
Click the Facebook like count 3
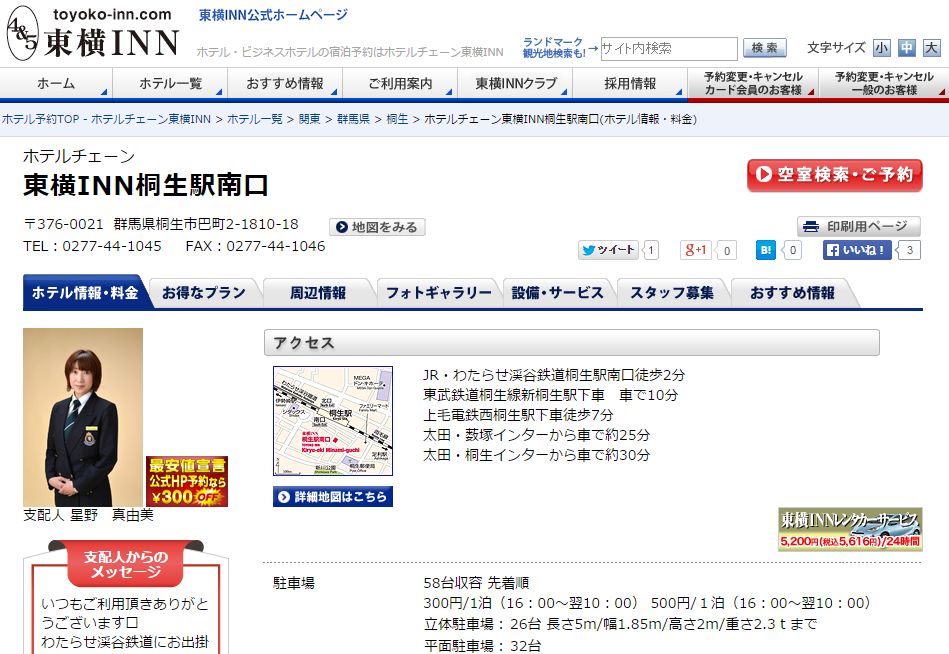pos(910,250)
